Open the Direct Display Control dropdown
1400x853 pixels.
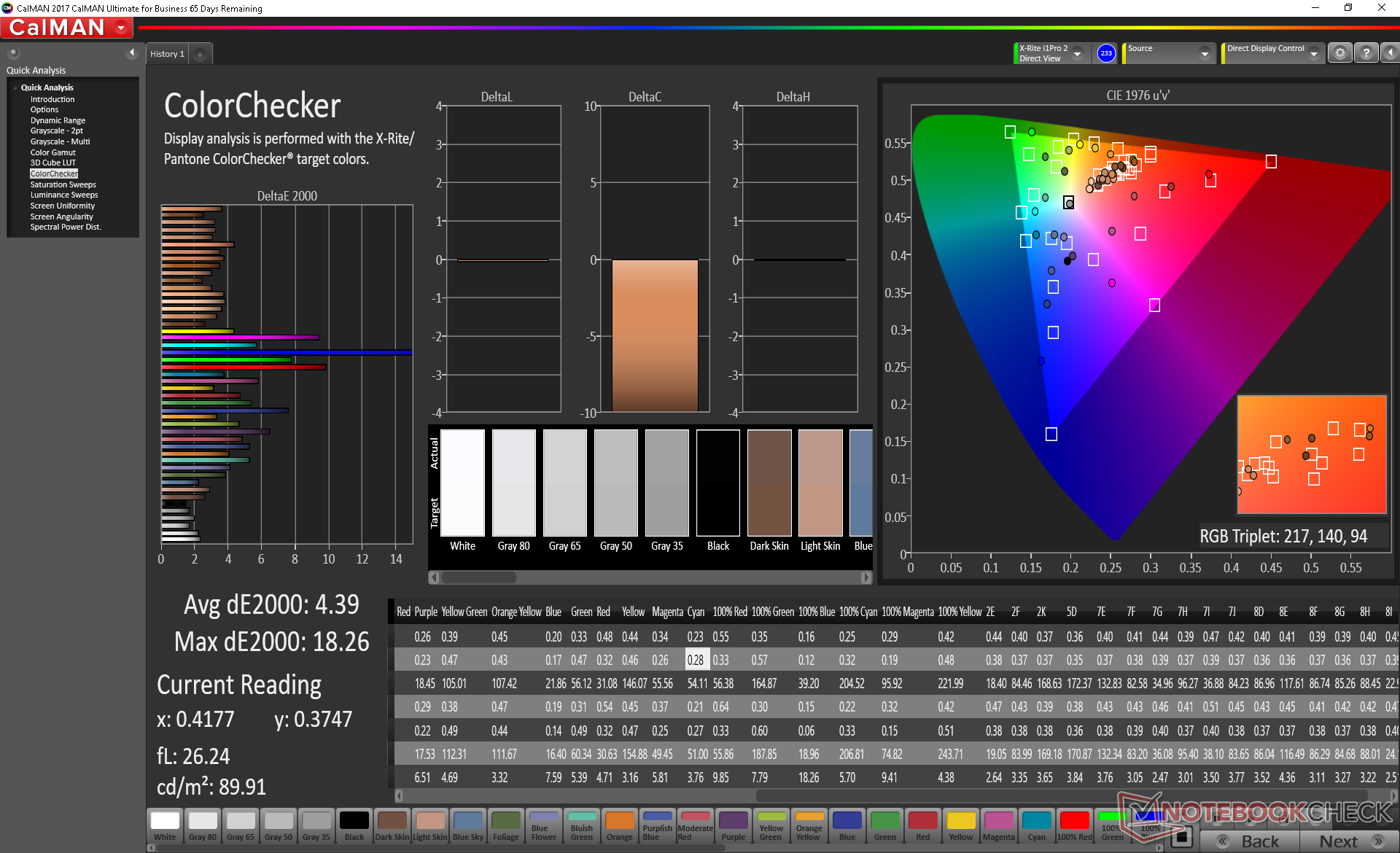coord(1313,54)
